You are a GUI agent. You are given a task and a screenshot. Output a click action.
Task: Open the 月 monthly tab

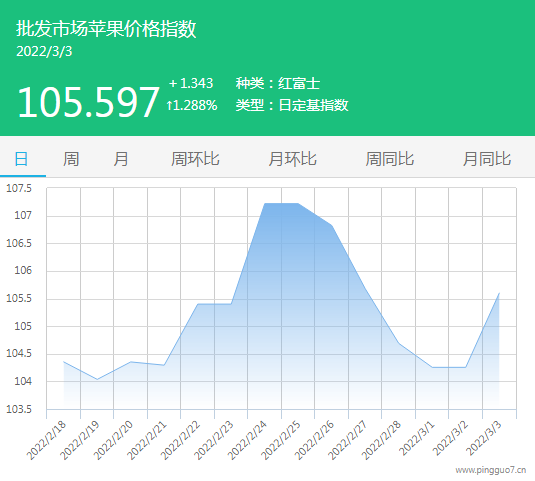click(x=121, y=159)
